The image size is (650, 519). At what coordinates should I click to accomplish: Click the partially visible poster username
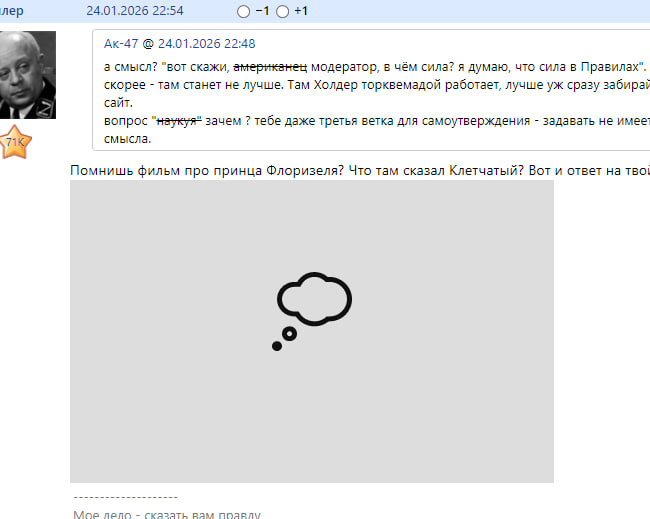[12, 11]
